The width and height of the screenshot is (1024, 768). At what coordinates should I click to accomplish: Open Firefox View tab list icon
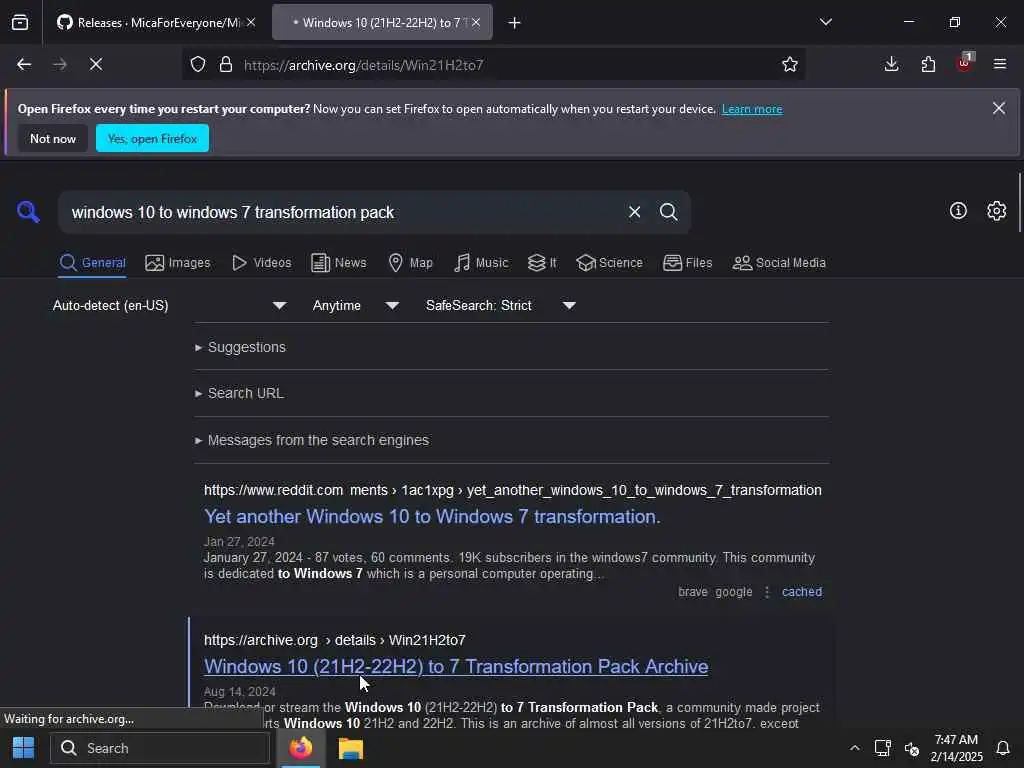point(20,23)
